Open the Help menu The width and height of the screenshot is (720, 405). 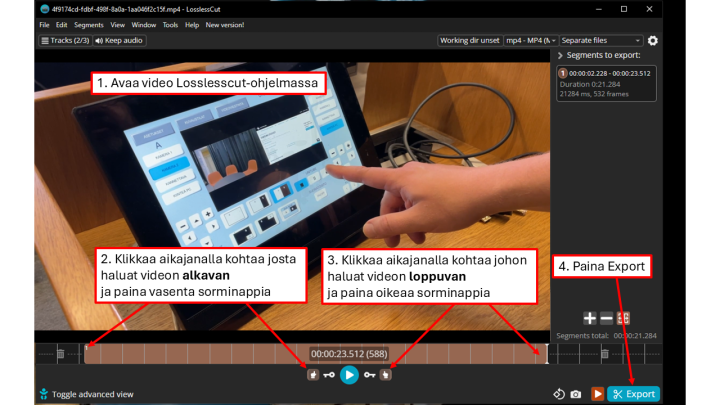tap(192, 25)
